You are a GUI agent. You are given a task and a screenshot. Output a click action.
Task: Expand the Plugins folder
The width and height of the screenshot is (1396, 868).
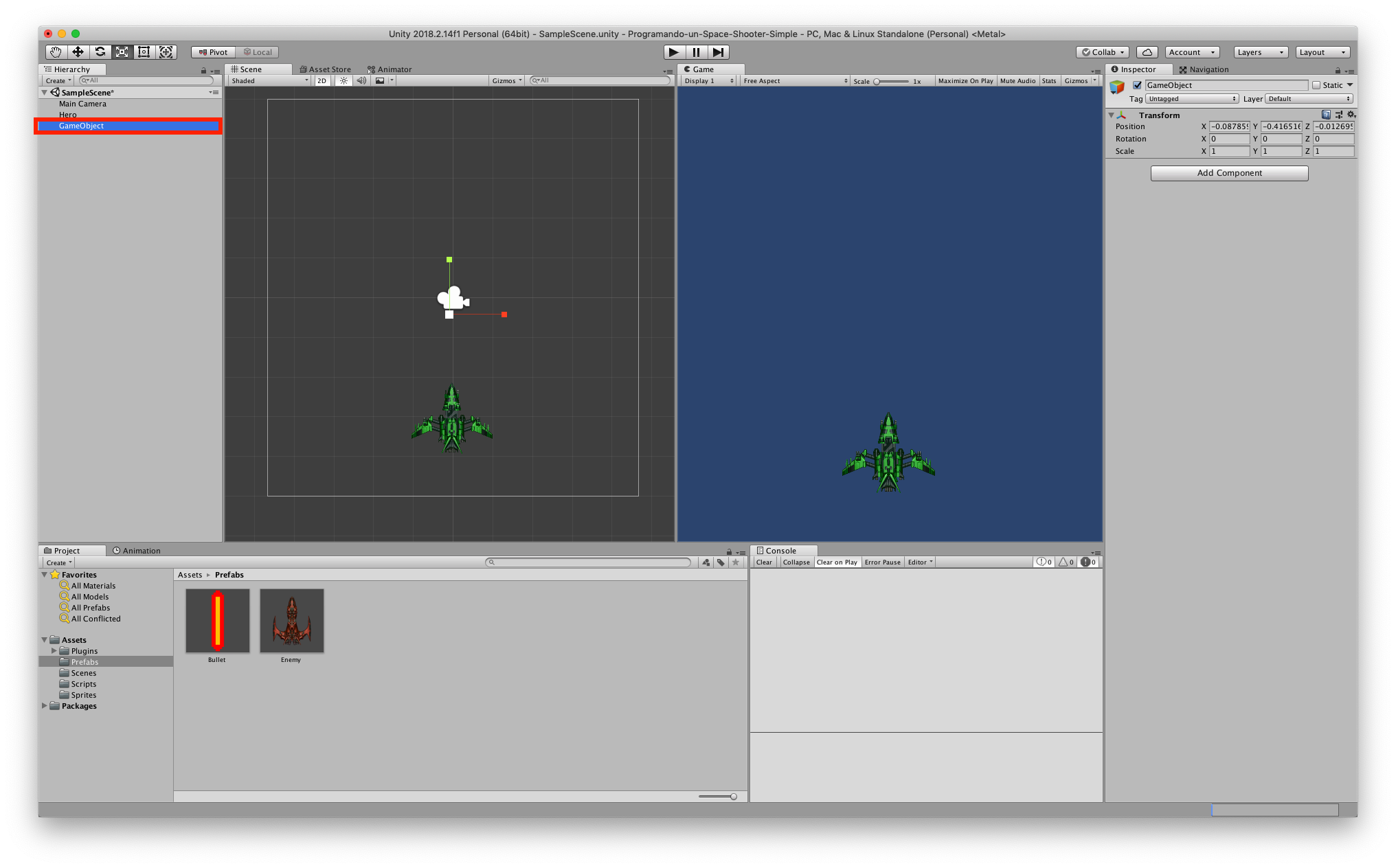click(54, 650)
